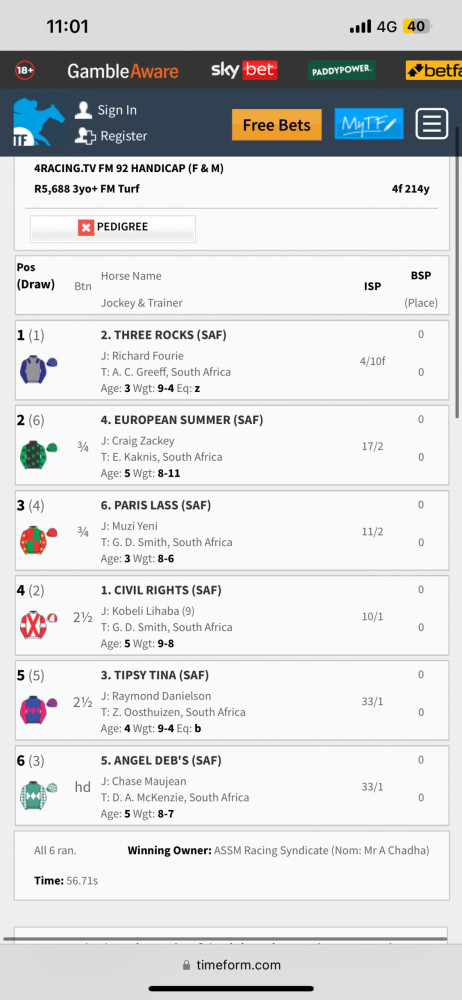Click the Free Bets button
The image size is (462, 1000).
[277, 124]
